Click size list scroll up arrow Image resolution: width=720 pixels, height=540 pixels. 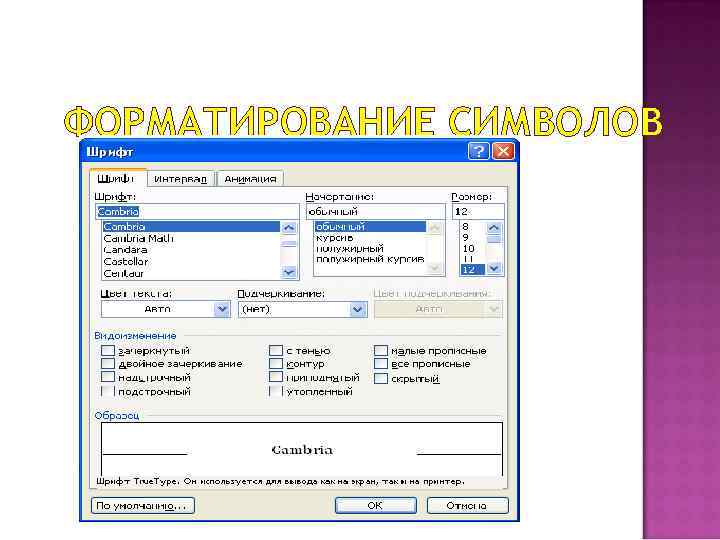[x=494, y=227]
